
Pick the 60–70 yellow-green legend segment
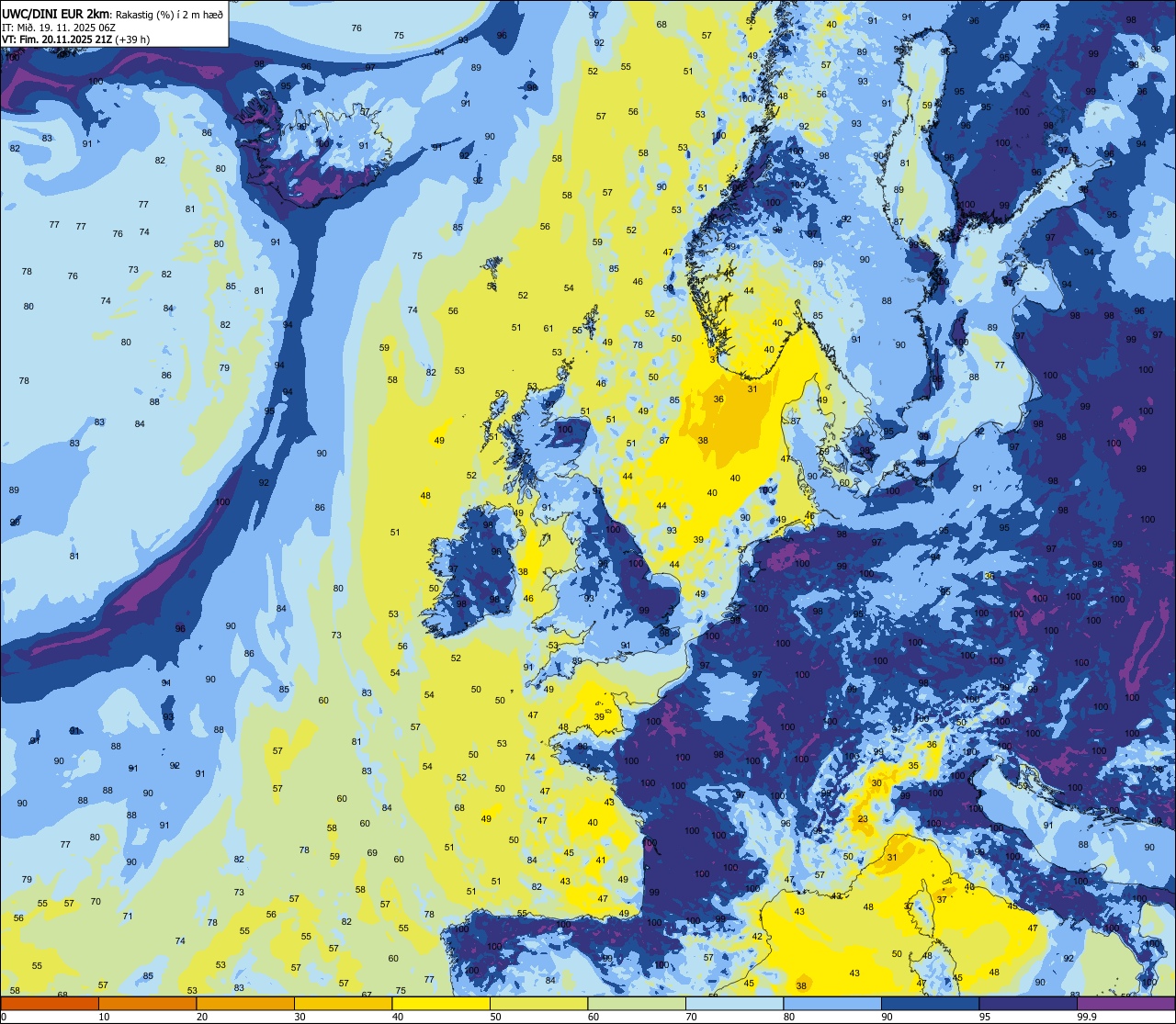[x=637, y=1003]
